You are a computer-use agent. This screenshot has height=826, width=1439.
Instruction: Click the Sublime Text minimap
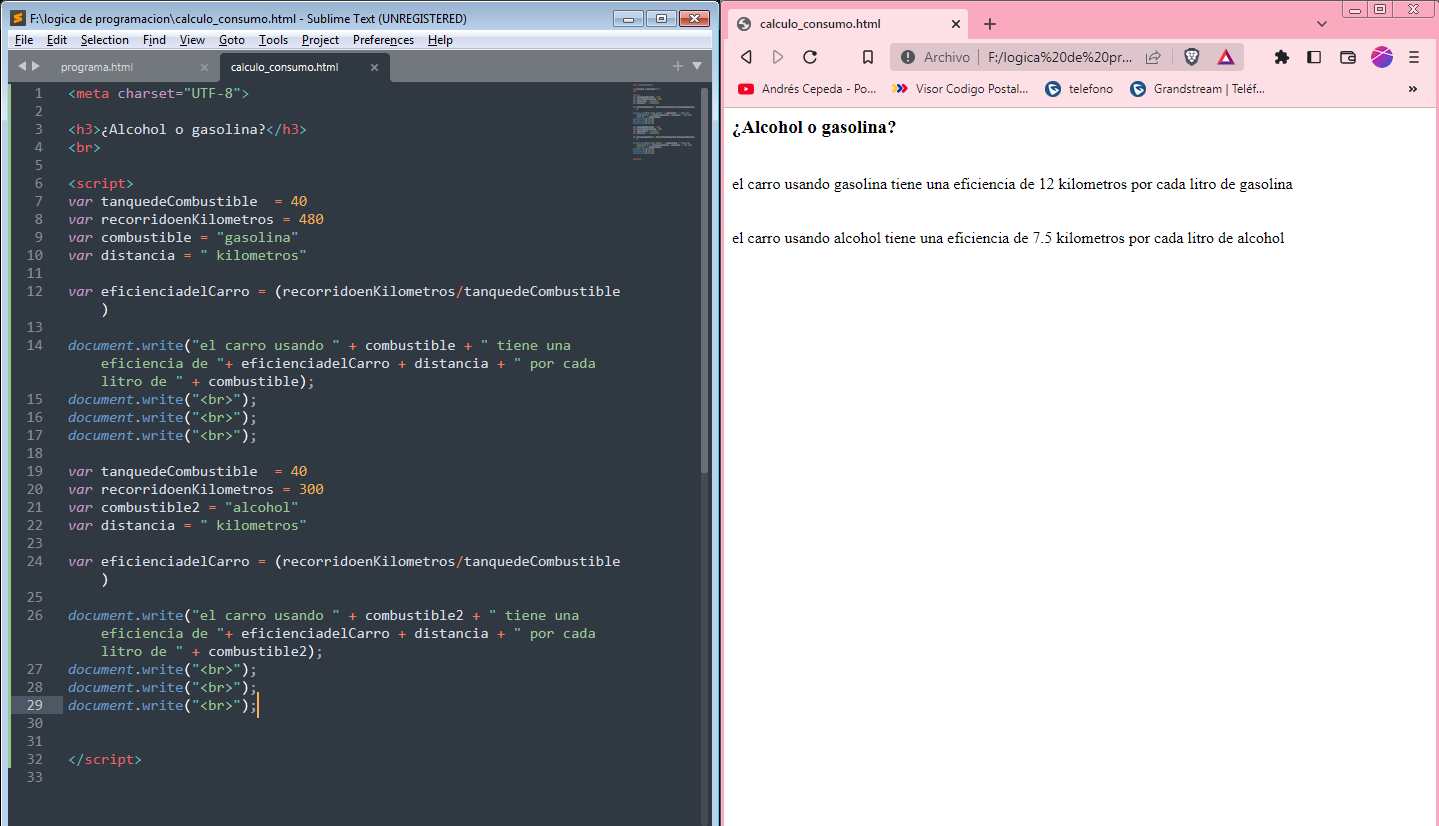(664, 120)
